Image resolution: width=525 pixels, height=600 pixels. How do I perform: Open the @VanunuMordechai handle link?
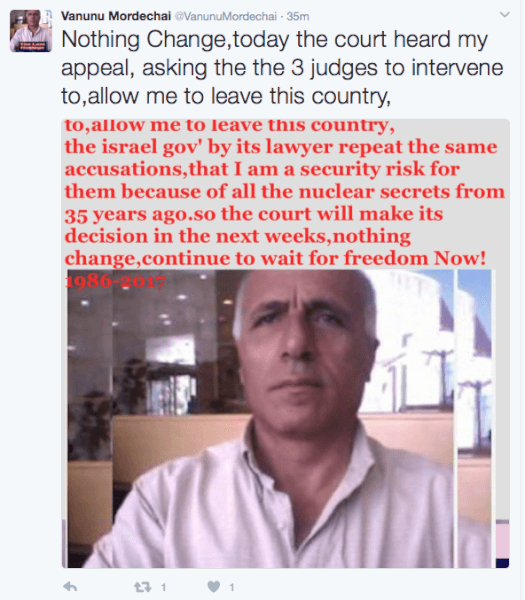[225, 16]
